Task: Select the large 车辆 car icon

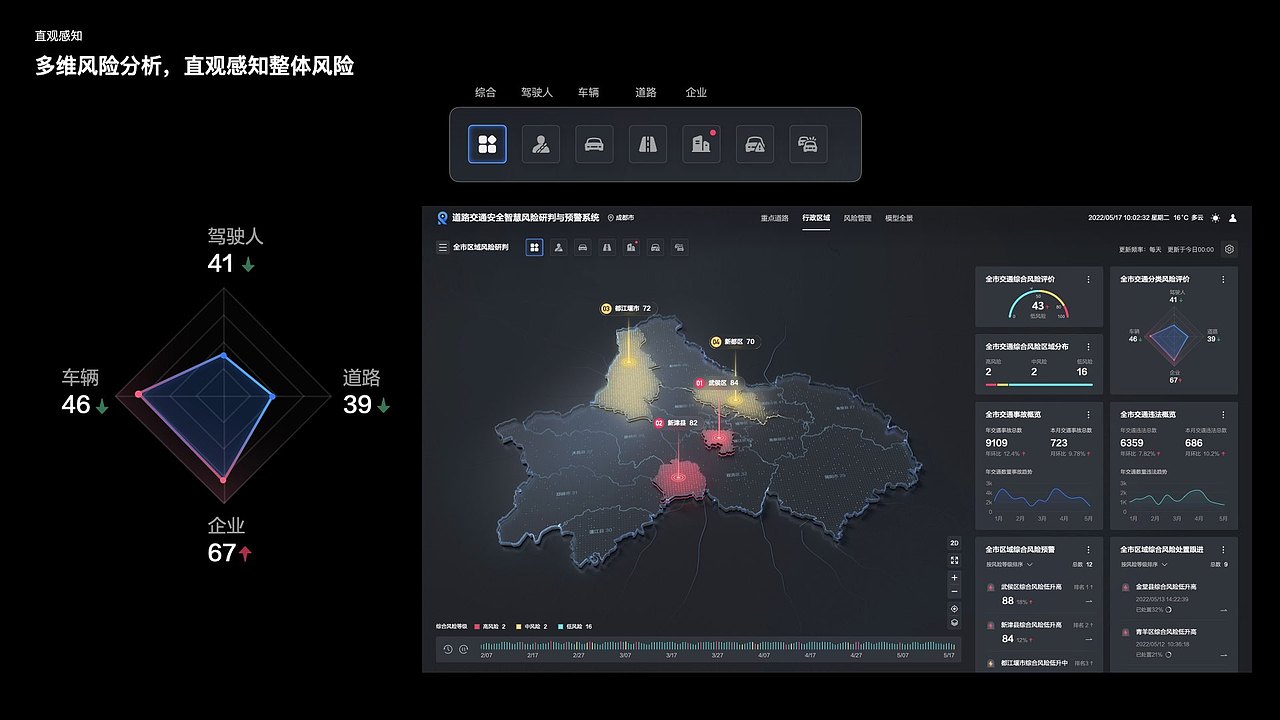Action: click(x=594, y=144)
